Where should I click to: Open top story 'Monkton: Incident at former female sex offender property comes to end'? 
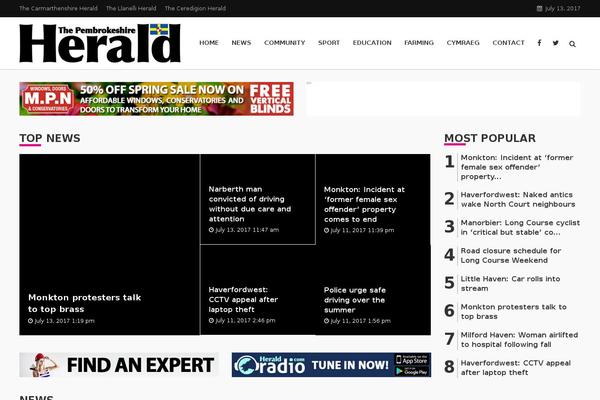pyautogui.click(x=364, y=204)
